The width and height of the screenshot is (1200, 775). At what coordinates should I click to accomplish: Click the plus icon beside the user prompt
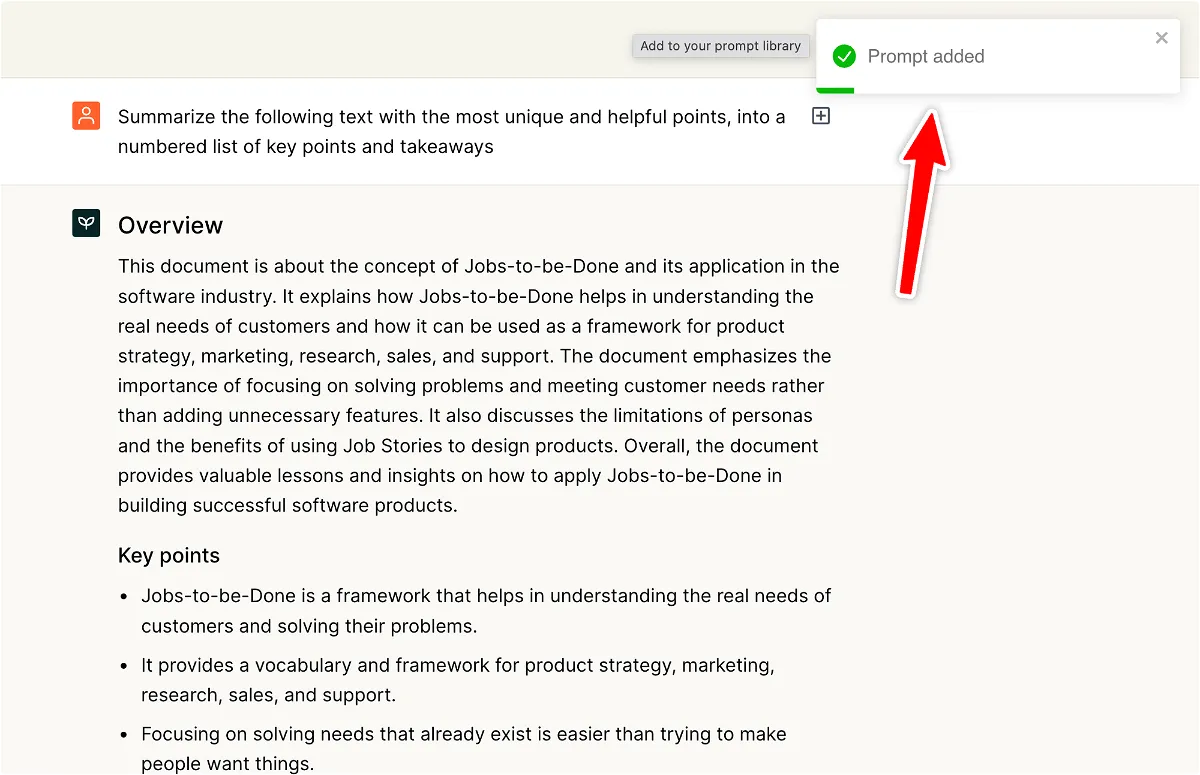[820, 117]
